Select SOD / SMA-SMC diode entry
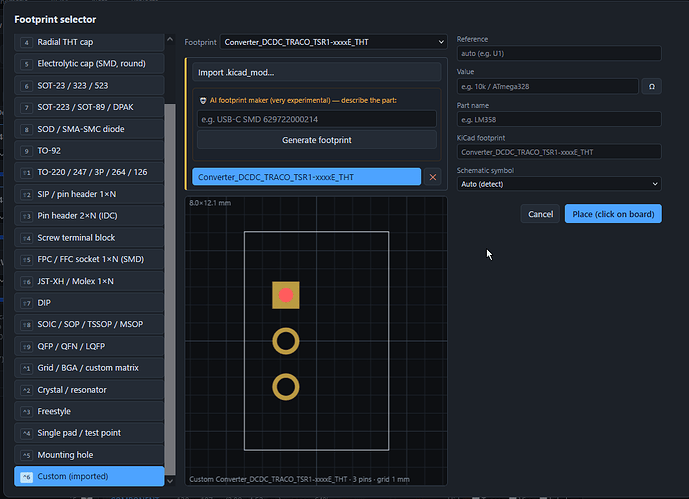689x499 pixels. (x=89, y=129)
